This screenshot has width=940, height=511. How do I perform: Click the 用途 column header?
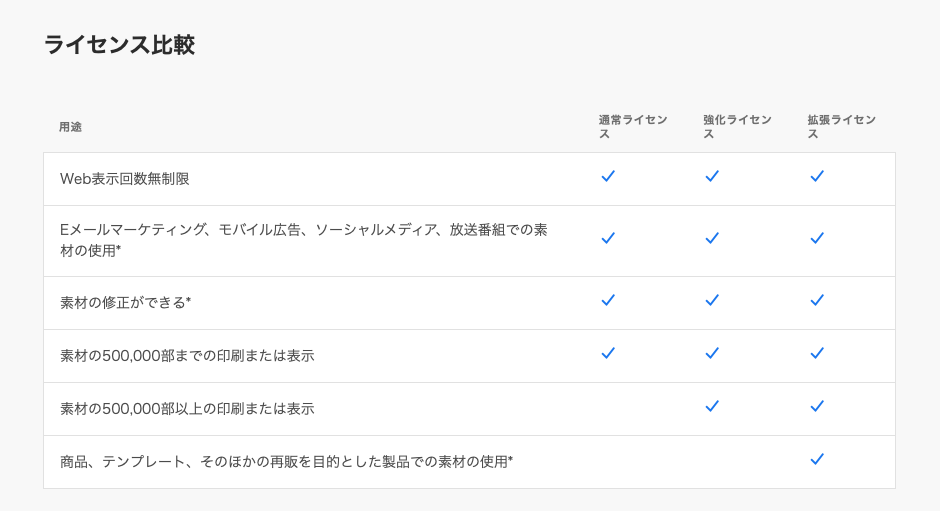click(70, 127)
